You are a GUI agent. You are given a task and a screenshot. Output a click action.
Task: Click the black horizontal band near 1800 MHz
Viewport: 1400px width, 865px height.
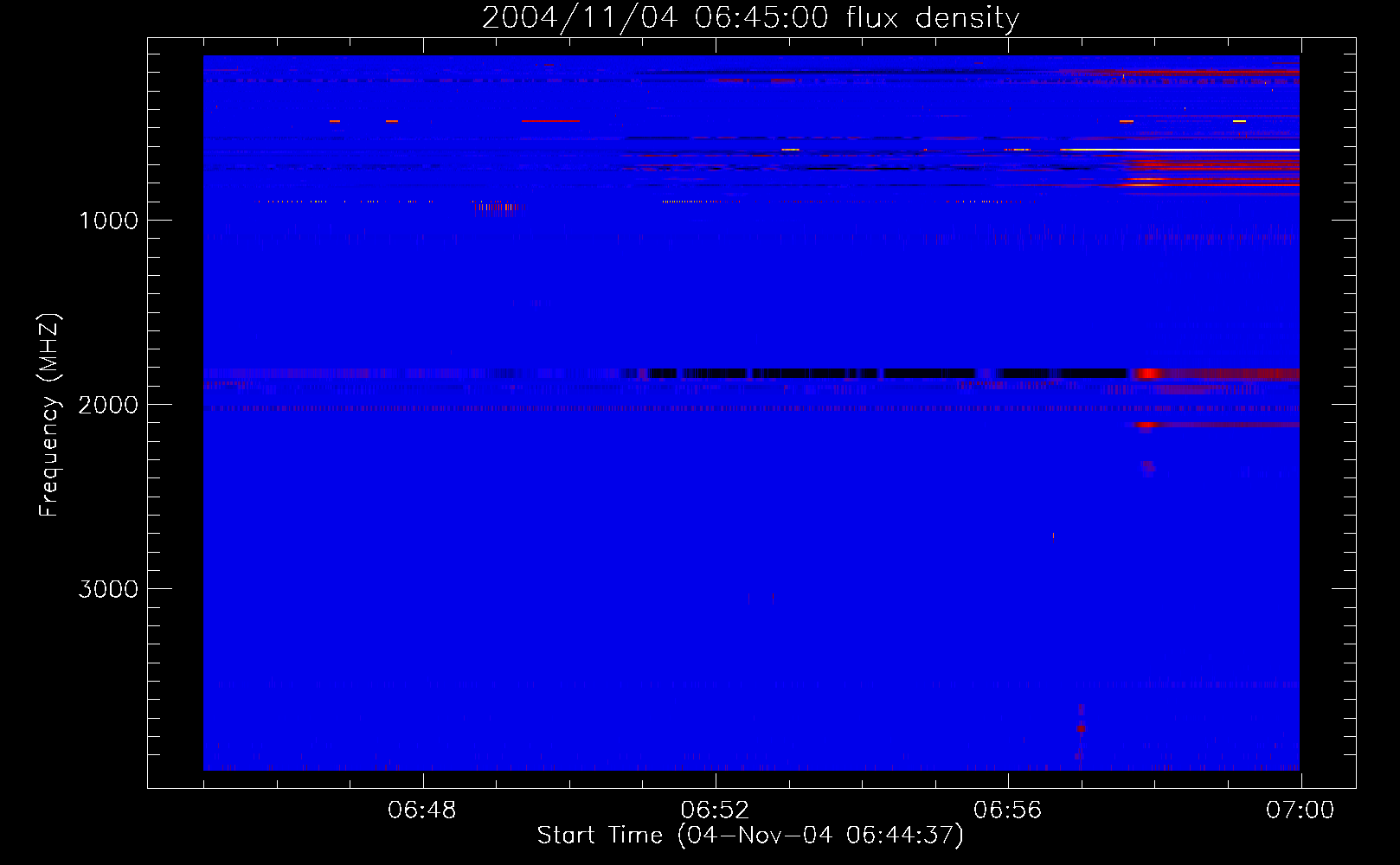coord(887,374)
